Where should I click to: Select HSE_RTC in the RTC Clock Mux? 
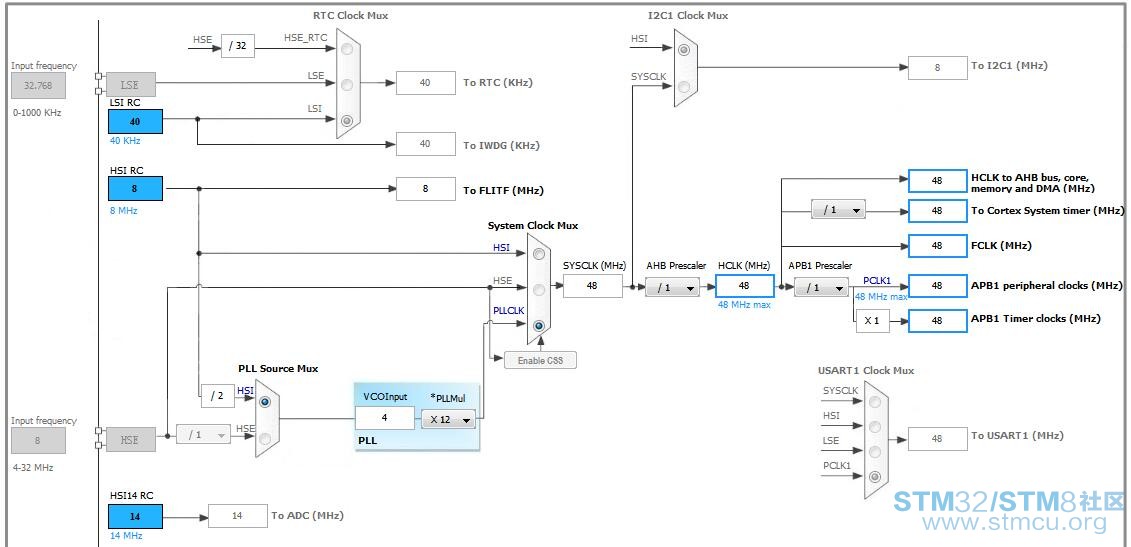pyautogui.click(x=347, y=49)
